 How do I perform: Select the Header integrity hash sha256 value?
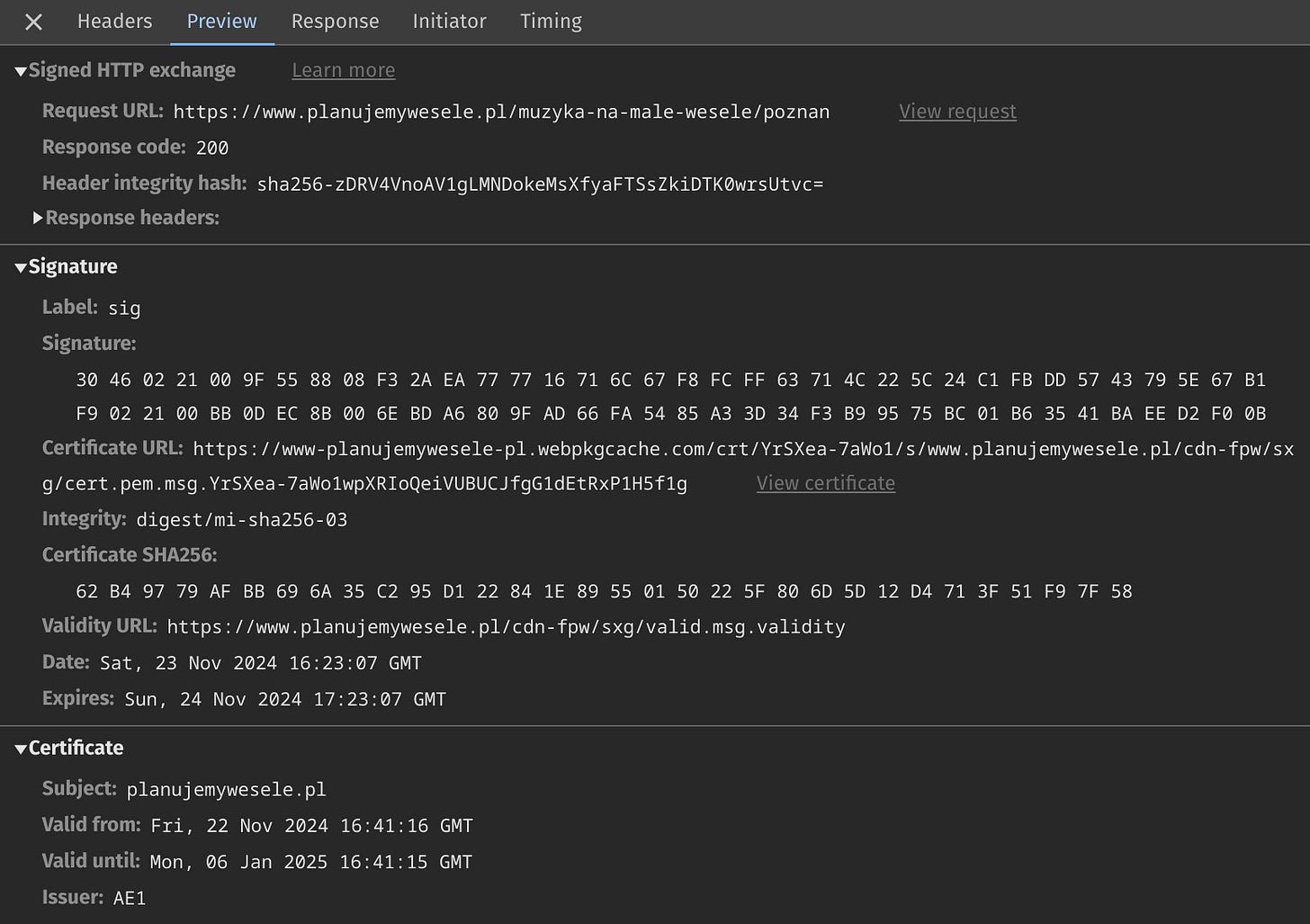[540, 184]
